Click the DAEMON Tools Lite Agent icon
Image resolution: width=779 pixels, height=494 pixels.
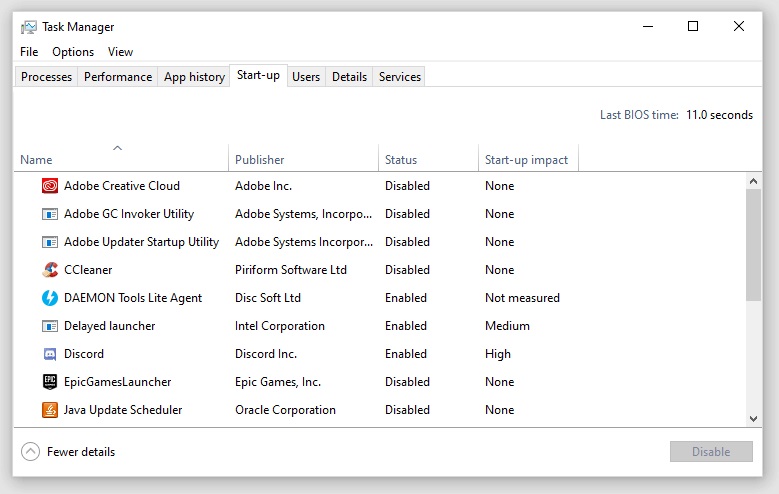pyautogui.click(x=50, y=298)
